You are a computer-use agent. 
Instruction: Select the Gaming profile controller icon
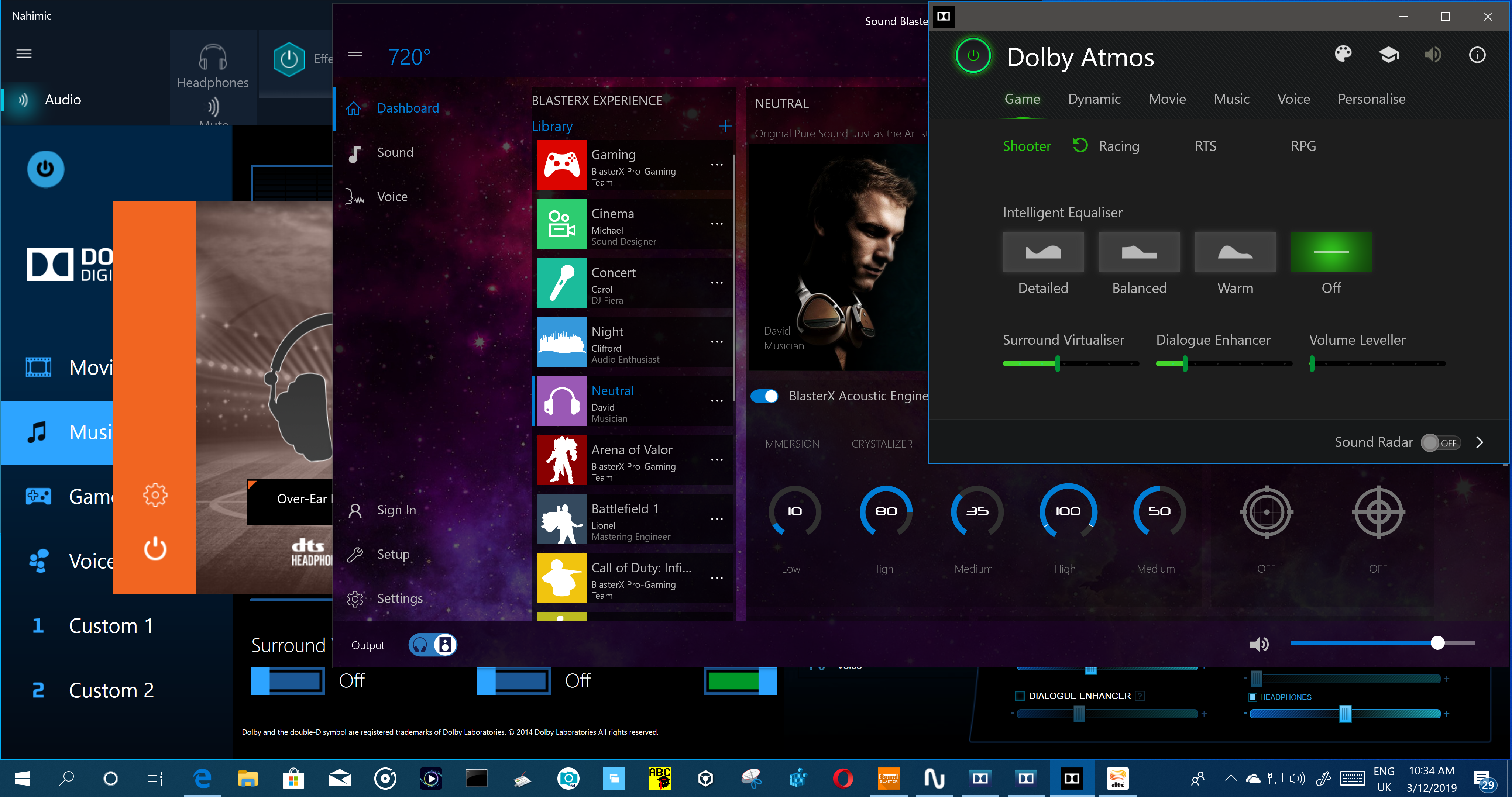point(562,165)
